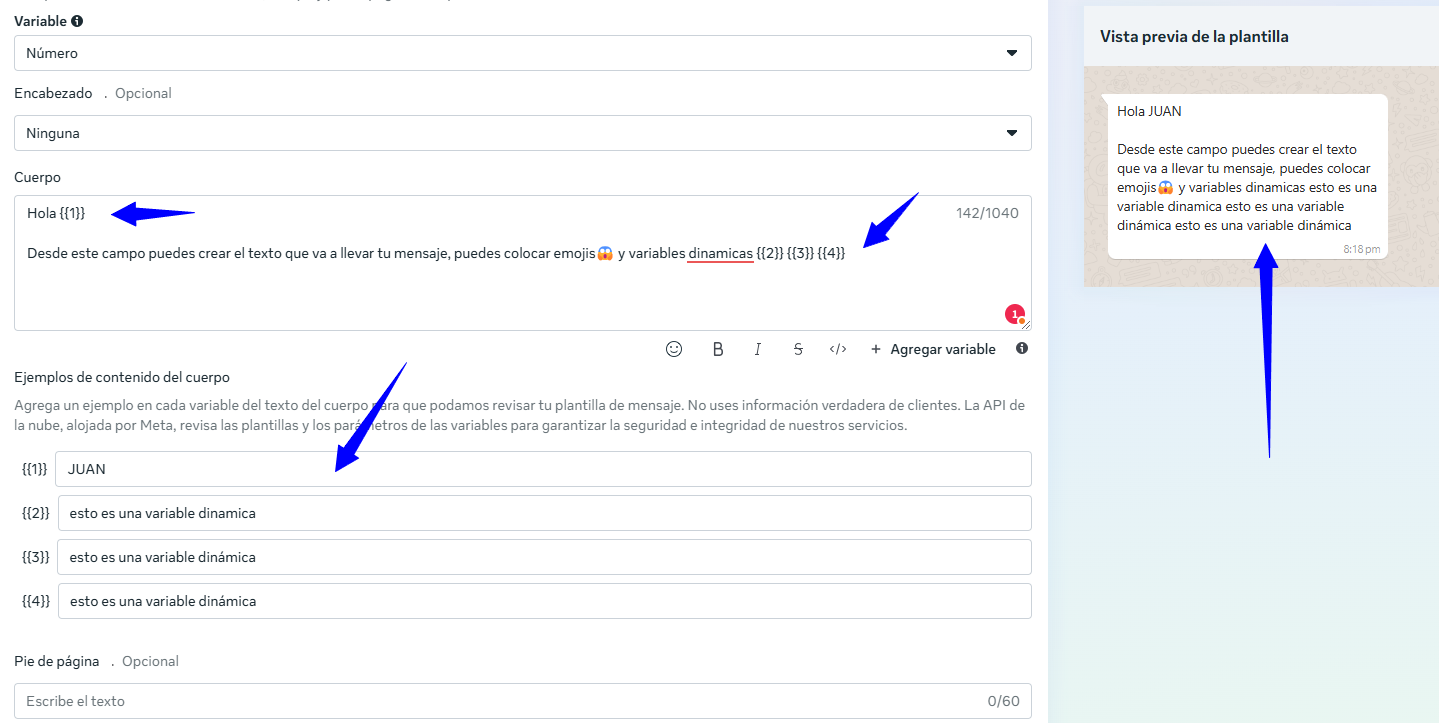Click the Encabezado section label
The width and height of the screenshot is (1439, 723).
point(53,93)
